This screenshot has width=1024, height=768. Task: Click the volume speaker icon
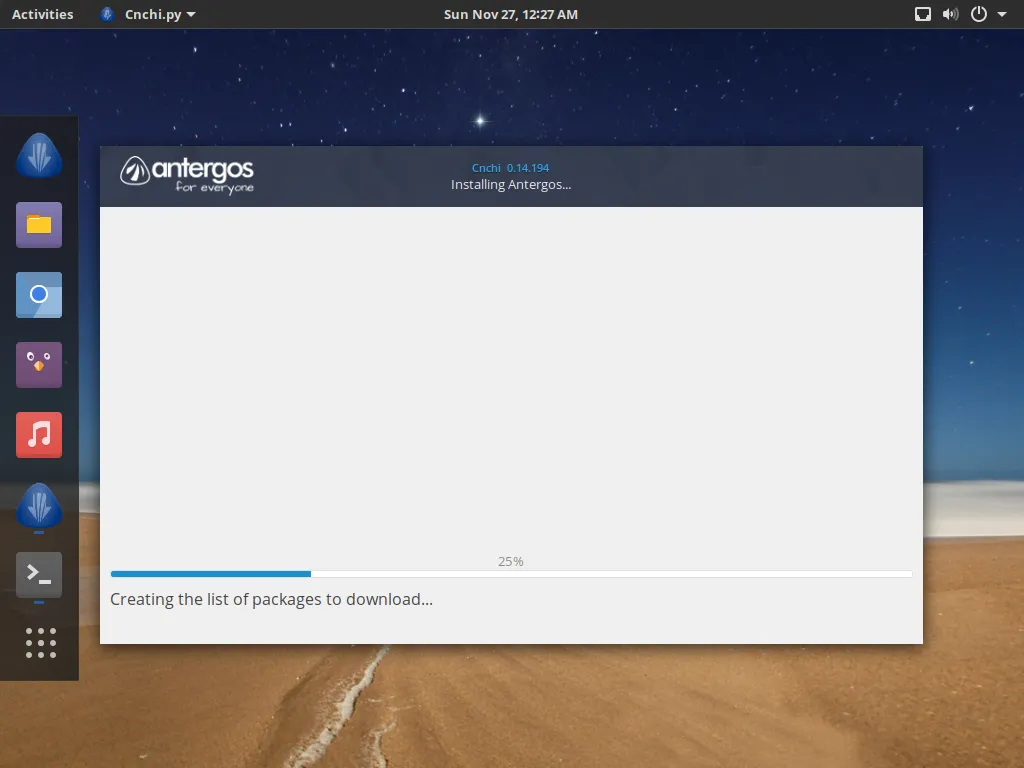pyautogui.click(x=950, y=14)
